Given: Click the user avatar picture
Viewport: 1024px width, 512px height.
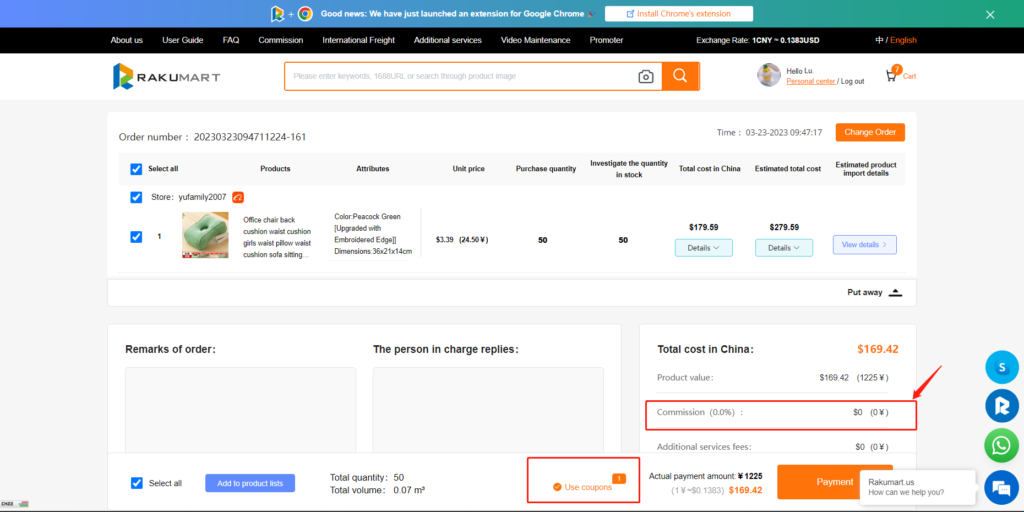Looking at the screenshot, I should coord(769,75).
